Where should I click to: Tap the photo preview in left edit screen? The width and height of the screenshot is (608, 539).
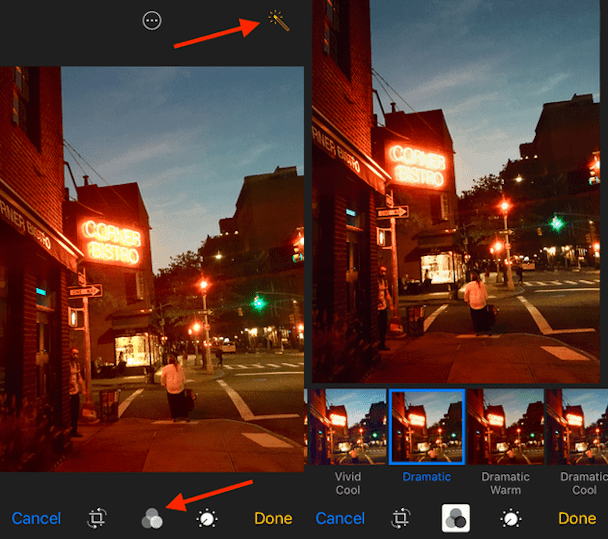(x=152, y=269)
